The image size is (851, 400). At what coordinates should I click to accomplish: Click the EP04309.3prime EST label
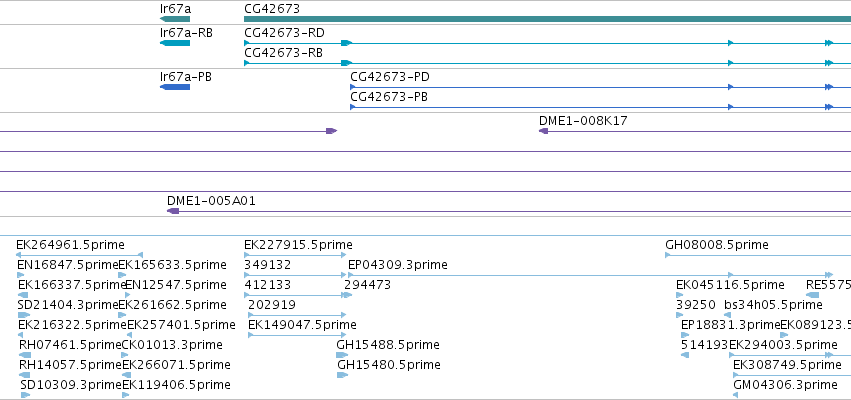click(x=398, y=265)
